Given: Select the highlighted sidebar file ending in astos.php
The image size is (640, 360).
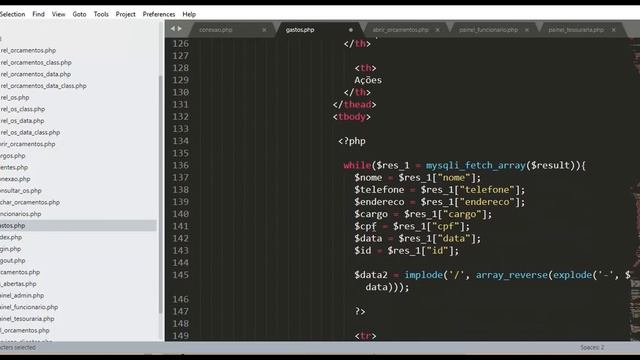Looking at the screenshot, I should pyautogui.click(x=78, y=225).
